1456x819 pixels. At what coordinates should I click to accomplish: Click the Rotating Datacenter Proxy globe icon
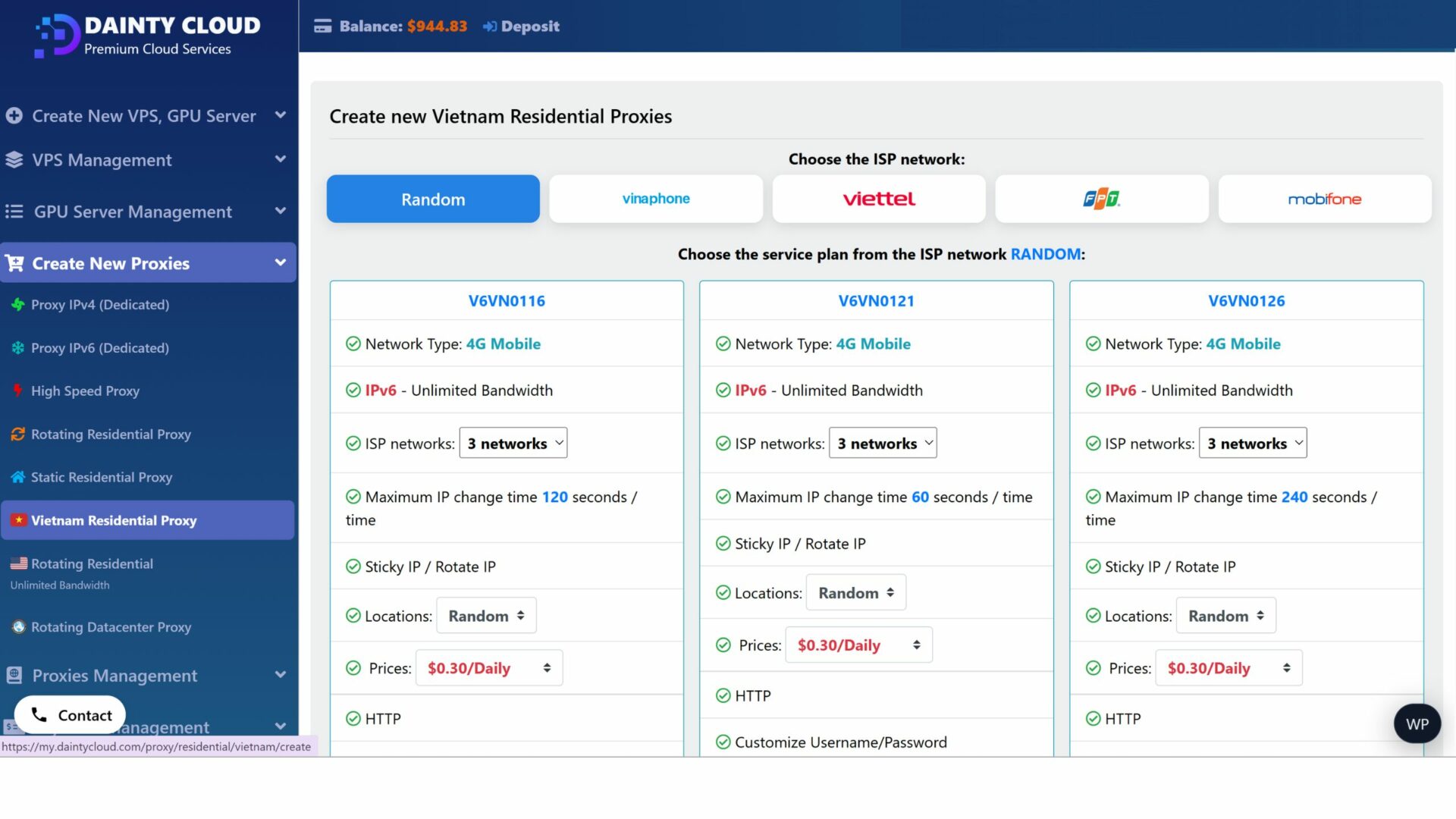[x=19, y=627]
